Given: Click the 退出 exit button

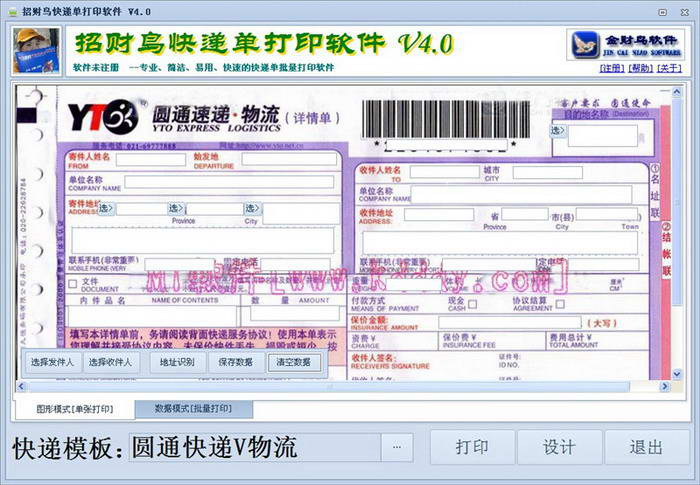Looking at the screenshot, I should tap(646, 447).
